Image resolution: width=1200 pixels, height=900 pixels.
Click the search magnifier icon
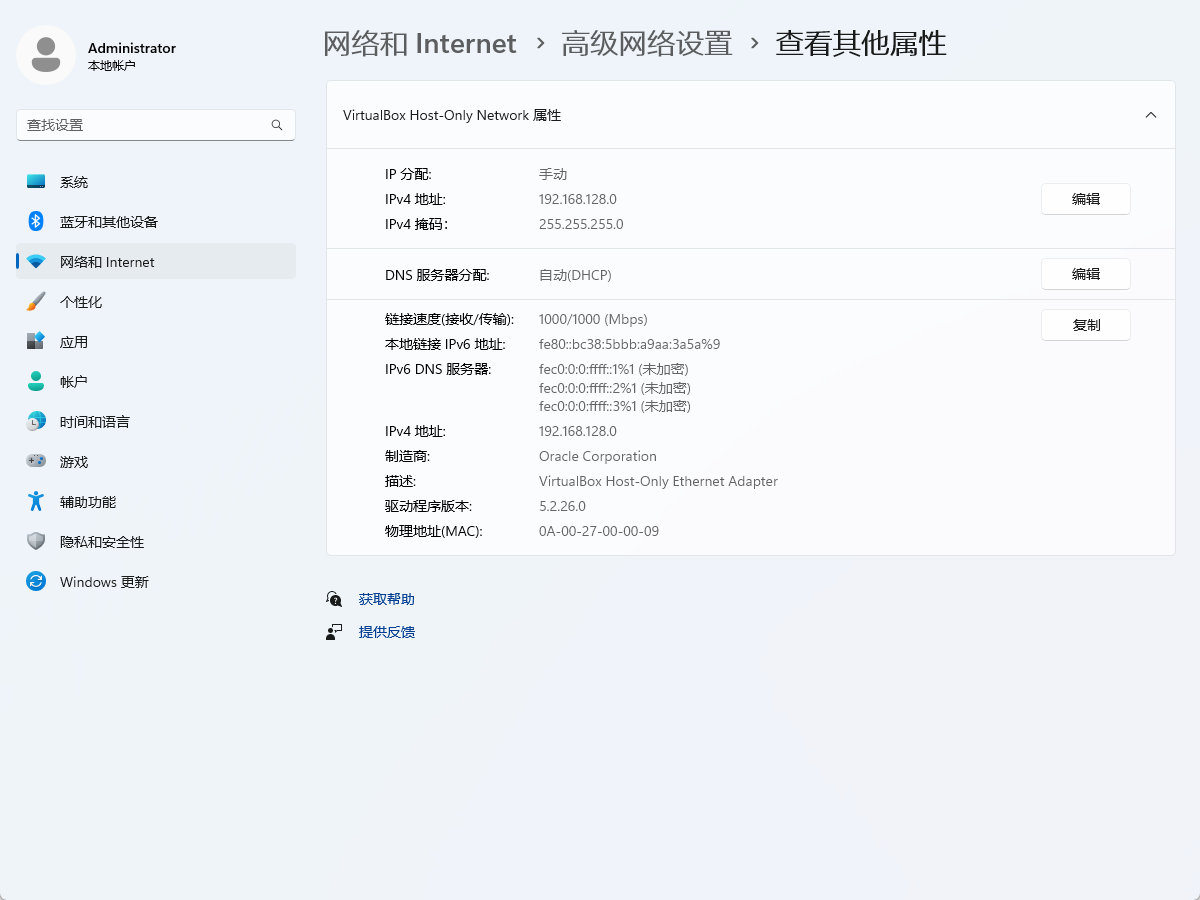(277, 125)
